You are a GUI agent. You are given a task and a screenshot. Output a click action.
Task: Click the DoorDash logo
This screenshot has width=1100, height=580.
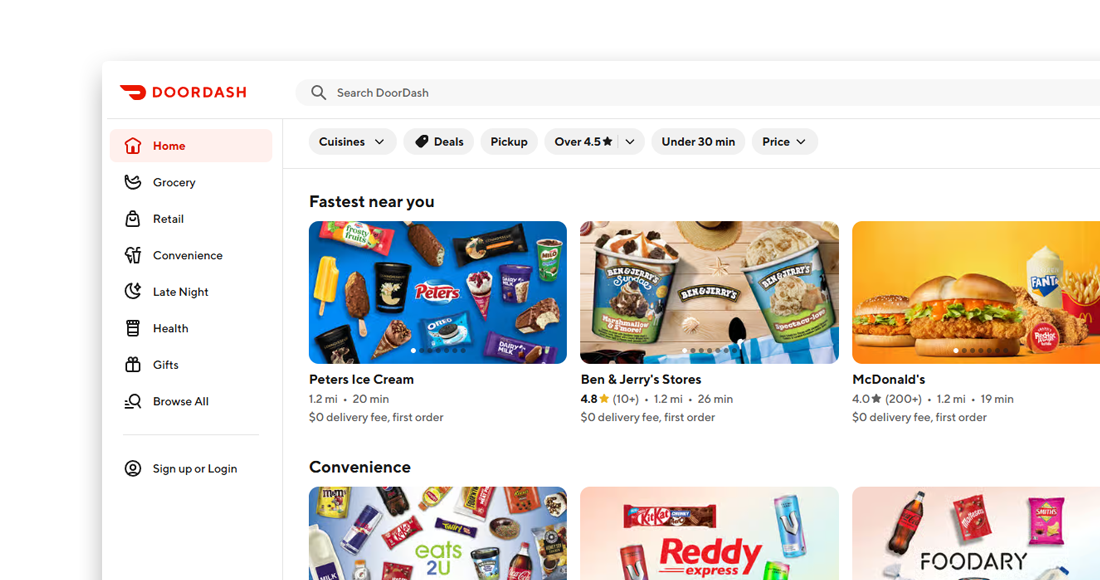coord(183,92)
